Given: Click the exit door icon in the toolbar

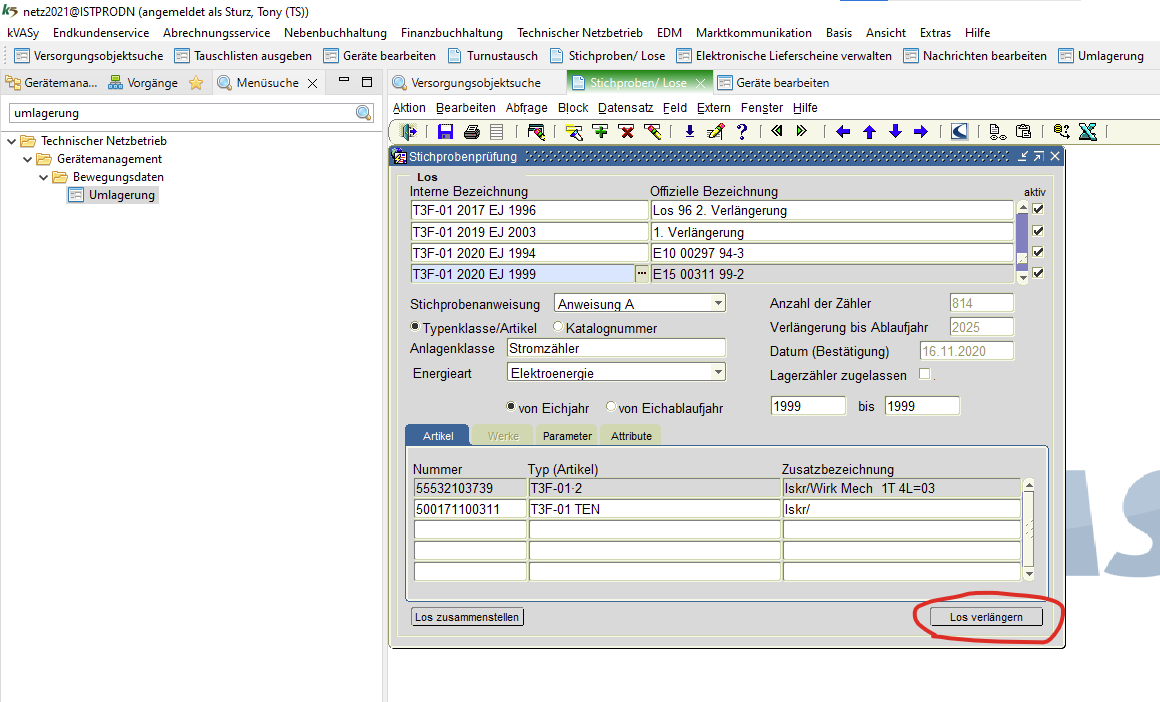Looking at the screenshot, I should tap(408, 131).
